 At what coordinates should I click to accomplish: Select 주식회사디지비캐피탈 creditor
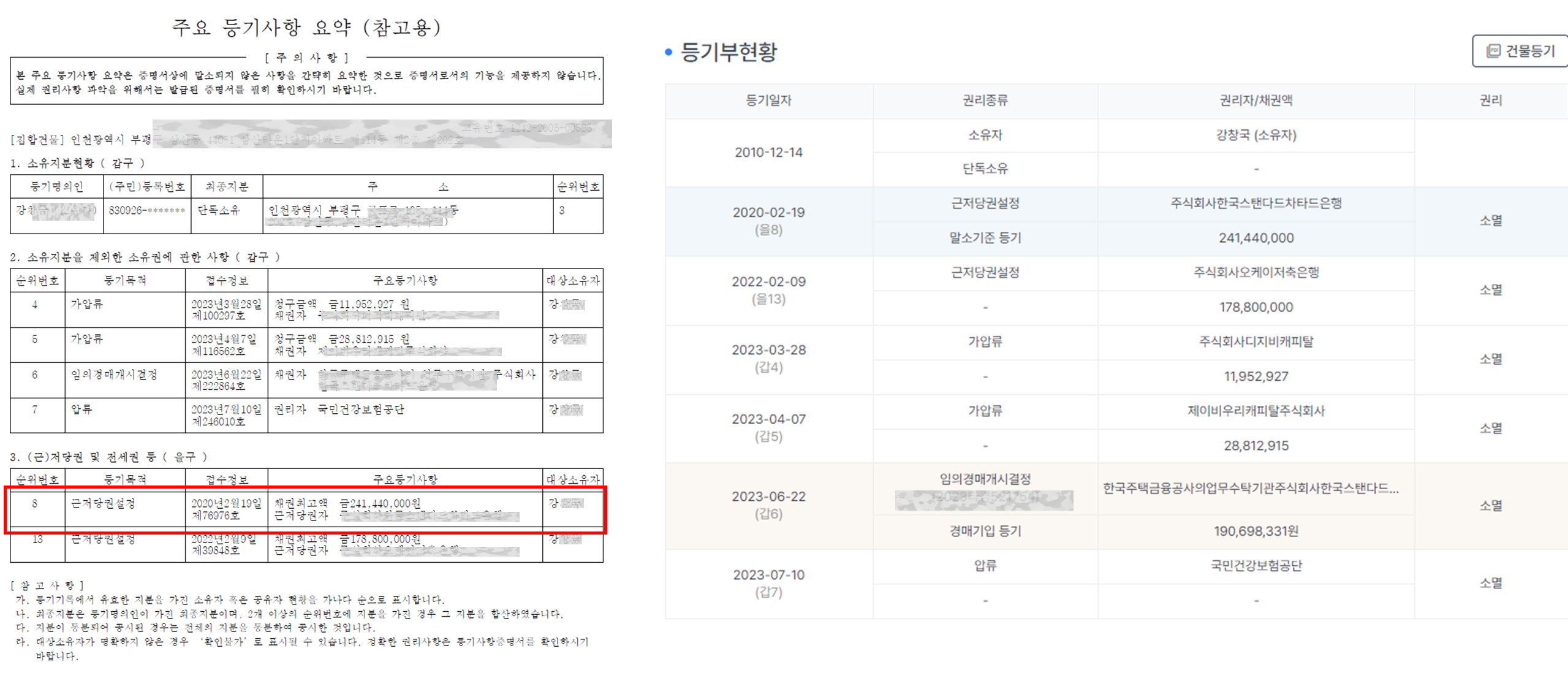1256,341
